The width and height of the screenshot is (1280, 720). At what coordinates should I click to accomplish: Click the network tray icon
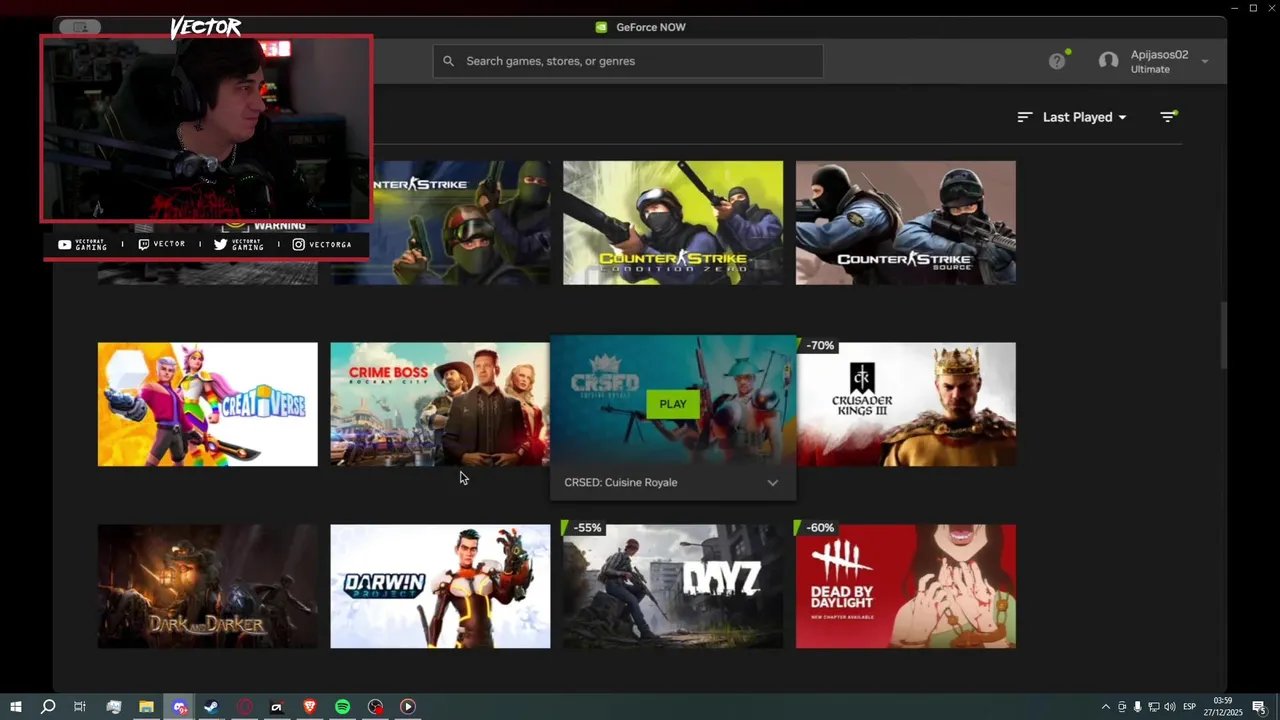pos(1153,707)
